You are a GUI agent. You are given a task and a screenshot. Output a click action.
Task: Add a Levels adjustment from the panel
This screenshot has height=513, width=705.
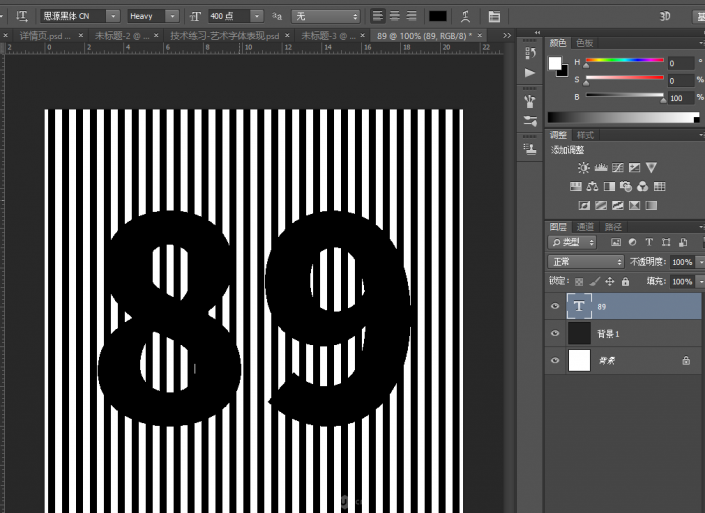pyautogui.click(x=600, y=168)
